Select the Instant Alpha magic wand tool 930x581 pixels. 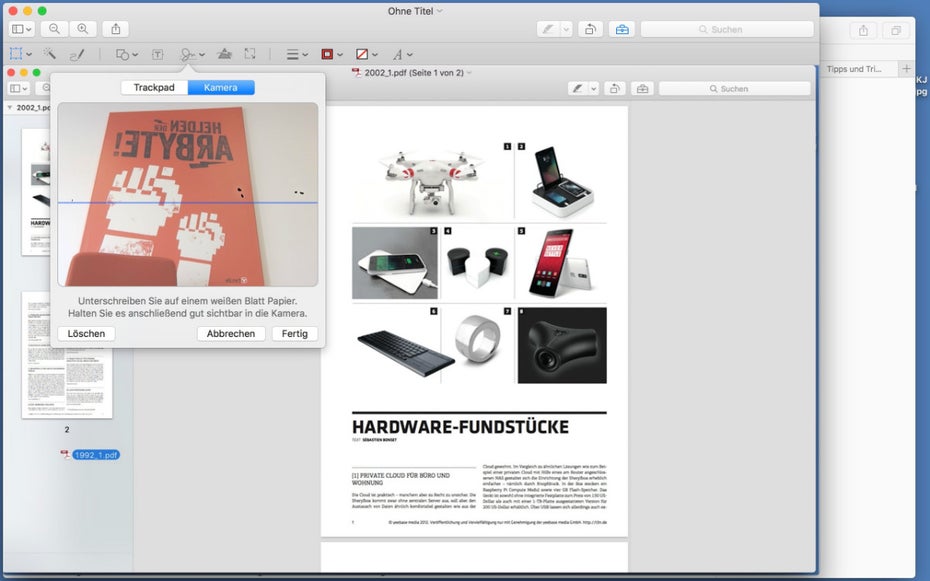tap(49, 54)
